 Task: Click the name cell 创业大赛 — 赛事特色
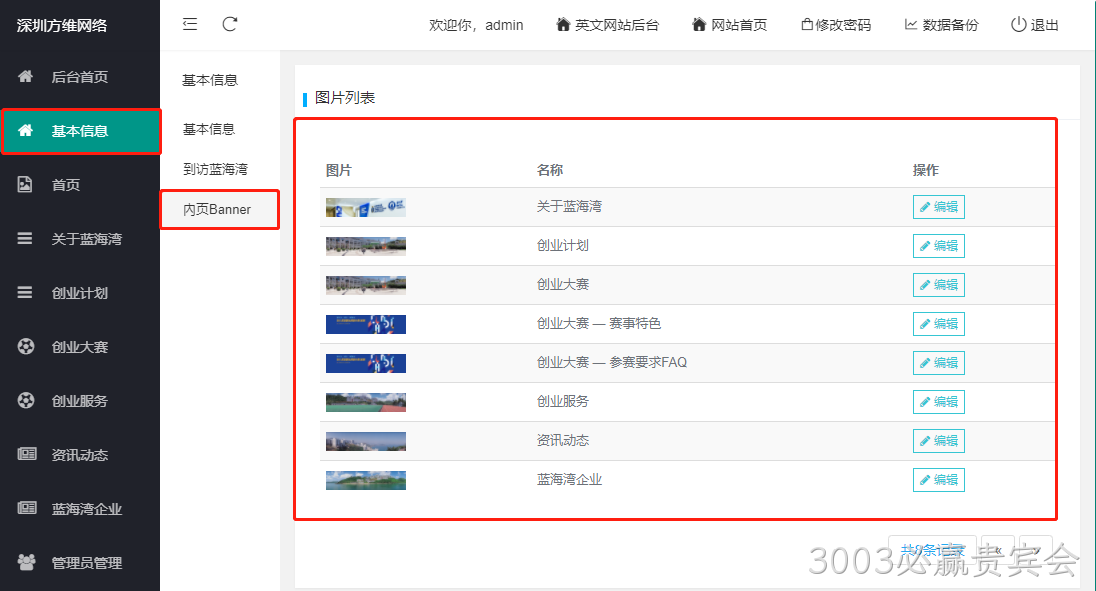598,323
